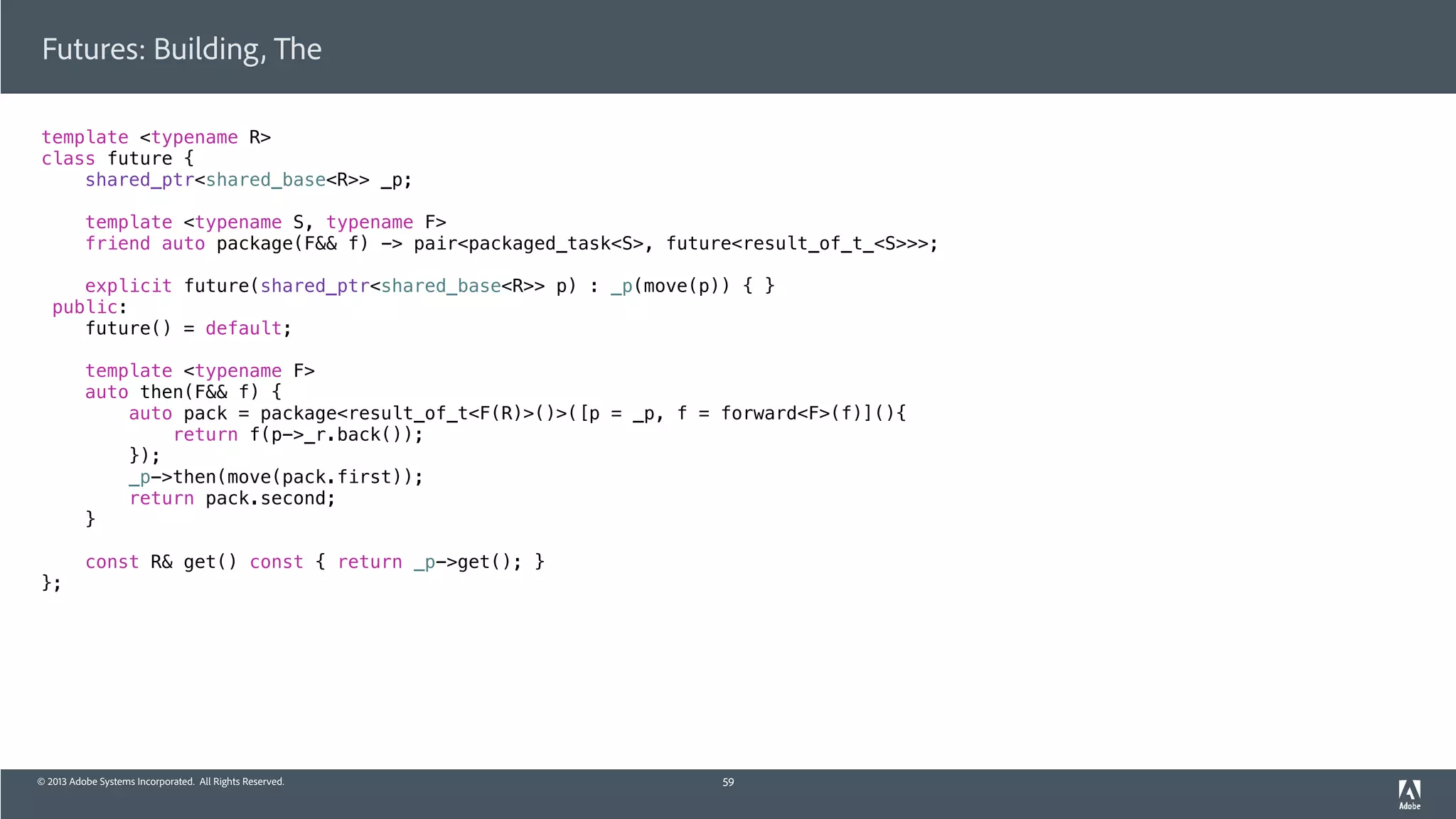Click the slide title 'Futures: Building, The'
Screen dimensions: 1456x819
(181, 49)
